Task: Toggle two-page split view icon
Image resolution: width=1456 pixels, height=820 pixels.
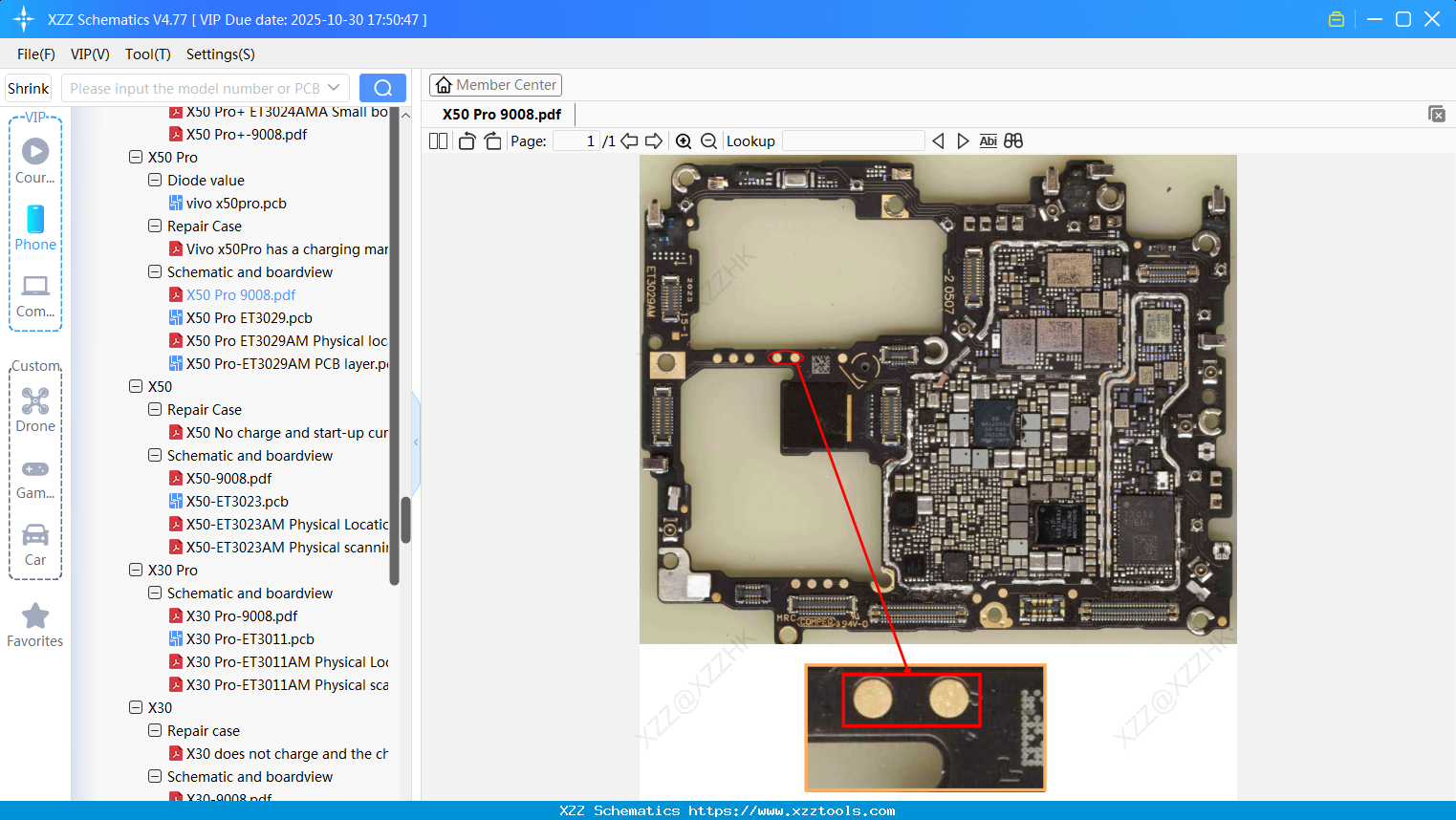Action: tap(438, 140)
